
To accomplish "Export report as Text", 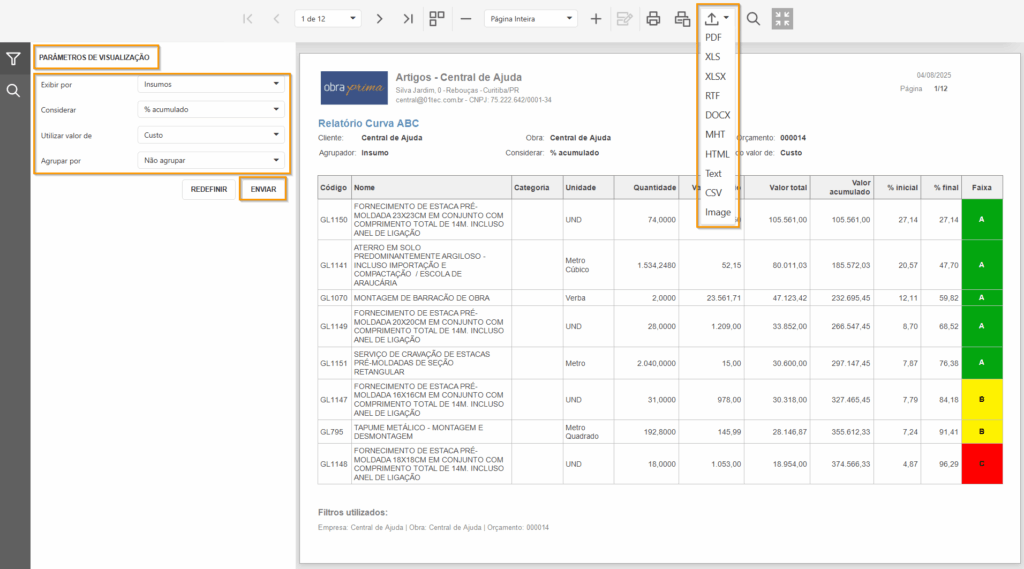I will [713, 174].
